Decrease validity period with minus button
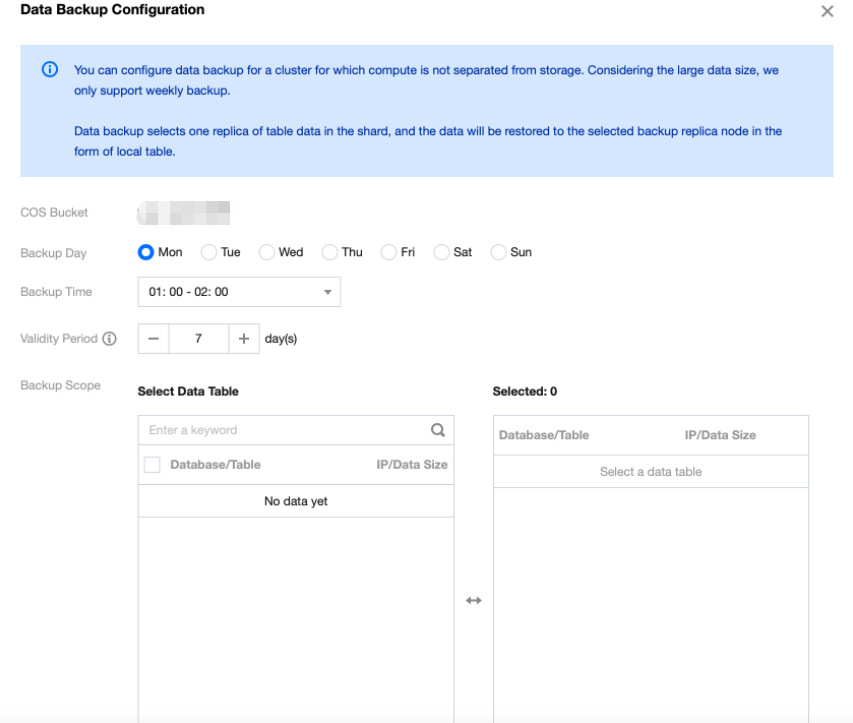This screenshot has width=853, height=723. 153,339
